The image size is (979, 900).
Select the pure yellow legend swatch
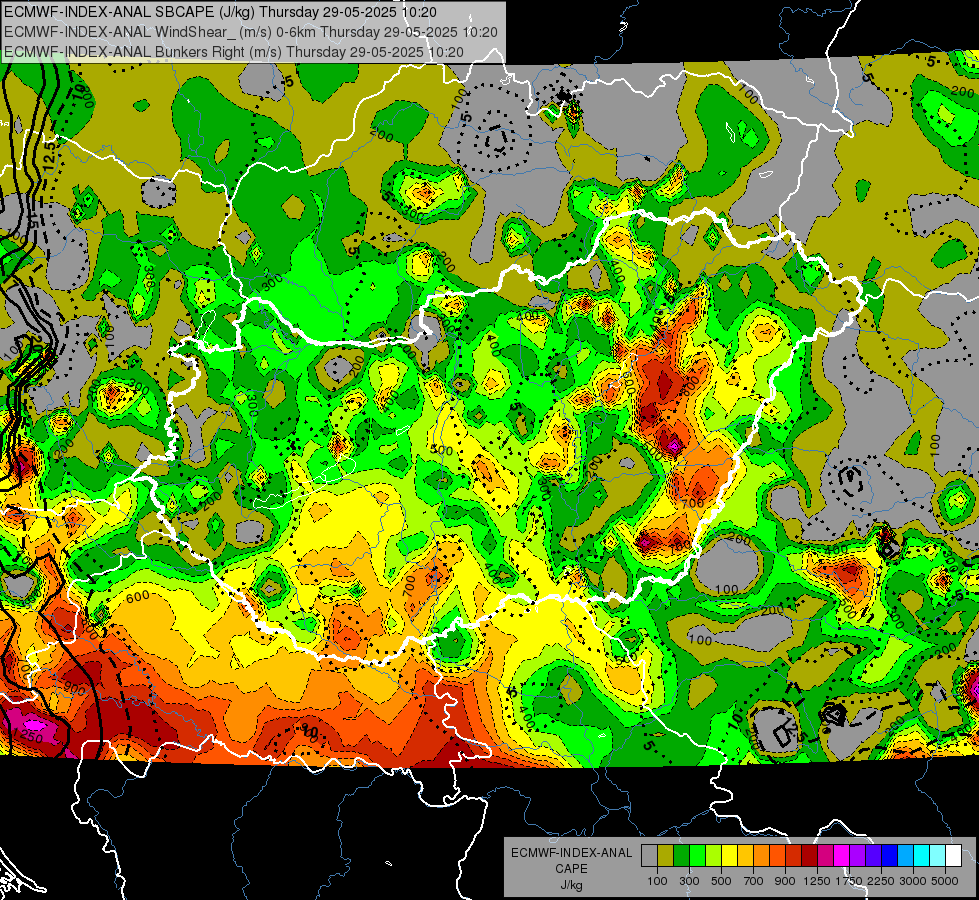[729, 855]
